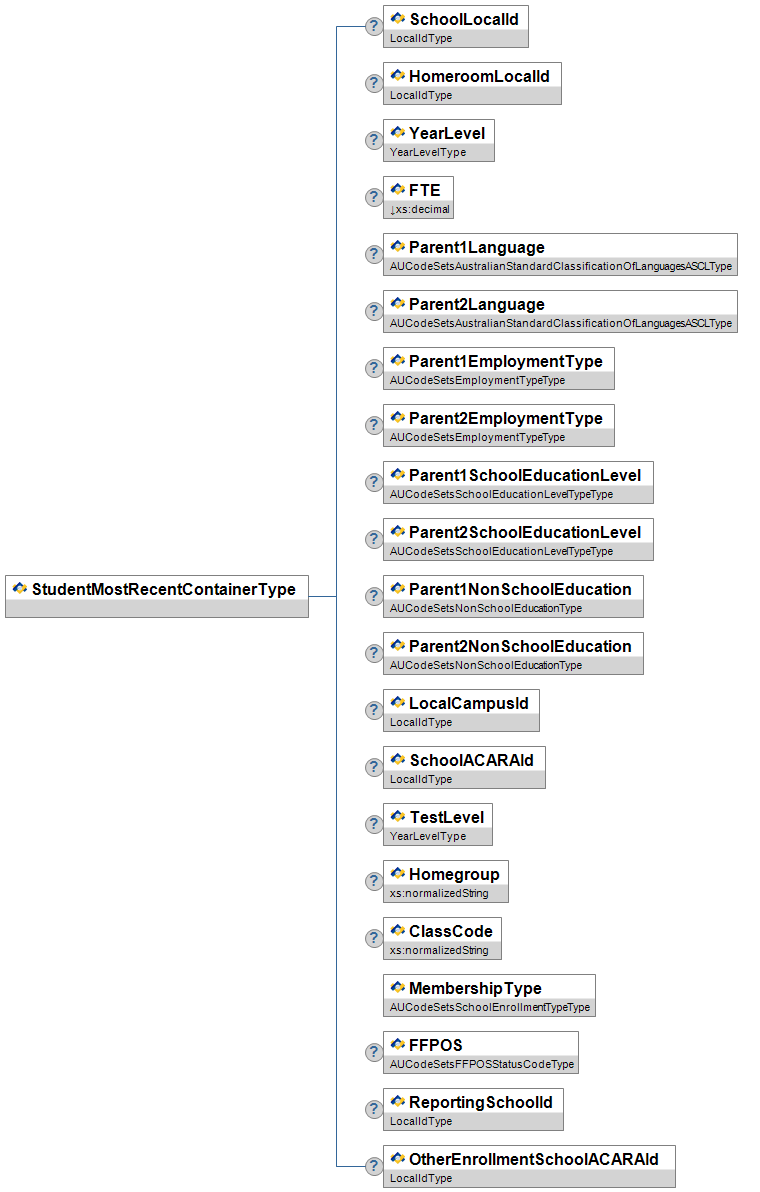Click the help icon beside Homegroup
The height and width of the screenshot is (1192, 760).
coord(373,882)
